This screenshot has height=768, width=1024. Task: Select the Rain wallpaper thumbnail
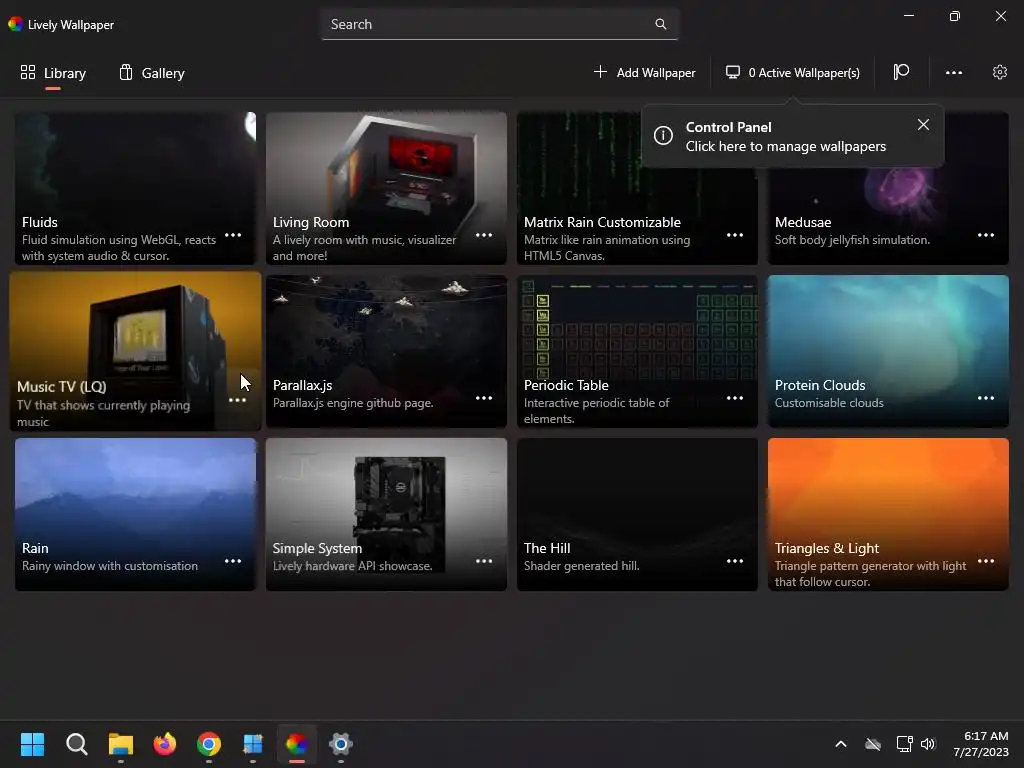point(136,514)
